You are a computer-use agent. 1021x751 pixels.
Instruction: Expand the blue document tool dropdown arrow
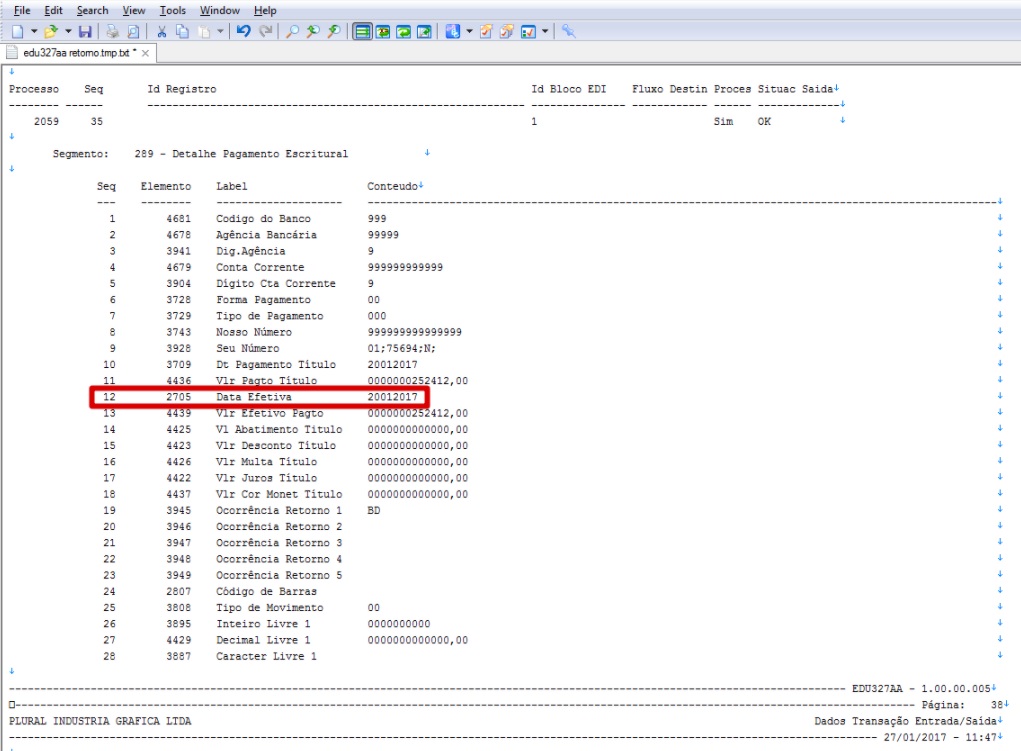click(x=469, y=31)
